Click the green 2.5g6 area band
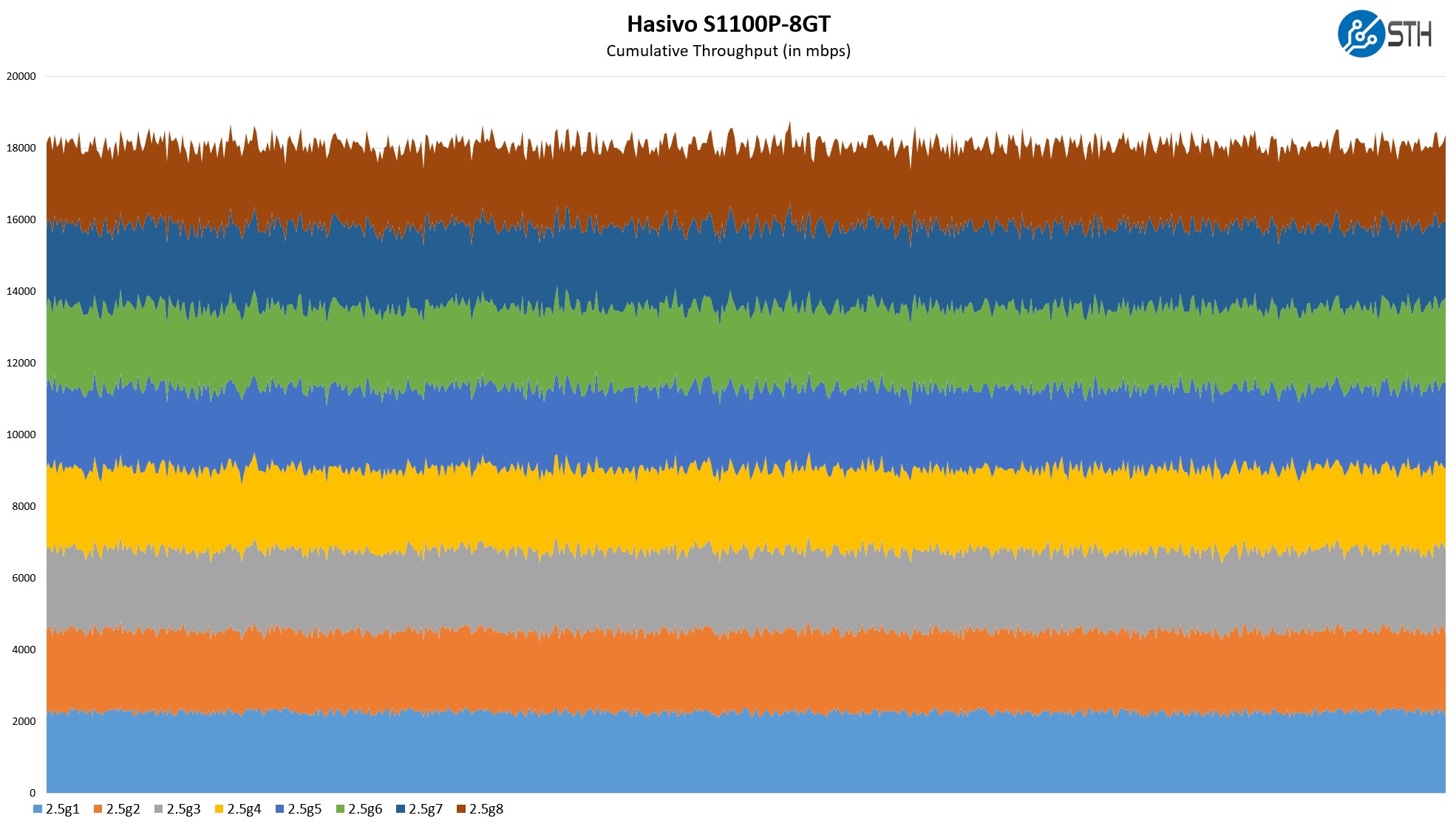 pyautogui.click(x=739, y=347)
